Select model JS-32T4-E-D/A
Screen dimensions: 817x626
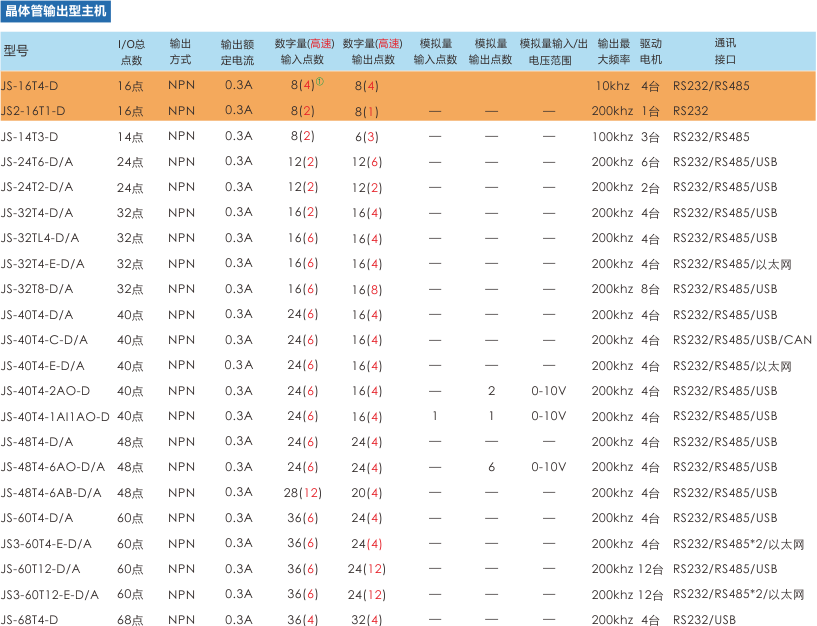(x=43, y=264)
